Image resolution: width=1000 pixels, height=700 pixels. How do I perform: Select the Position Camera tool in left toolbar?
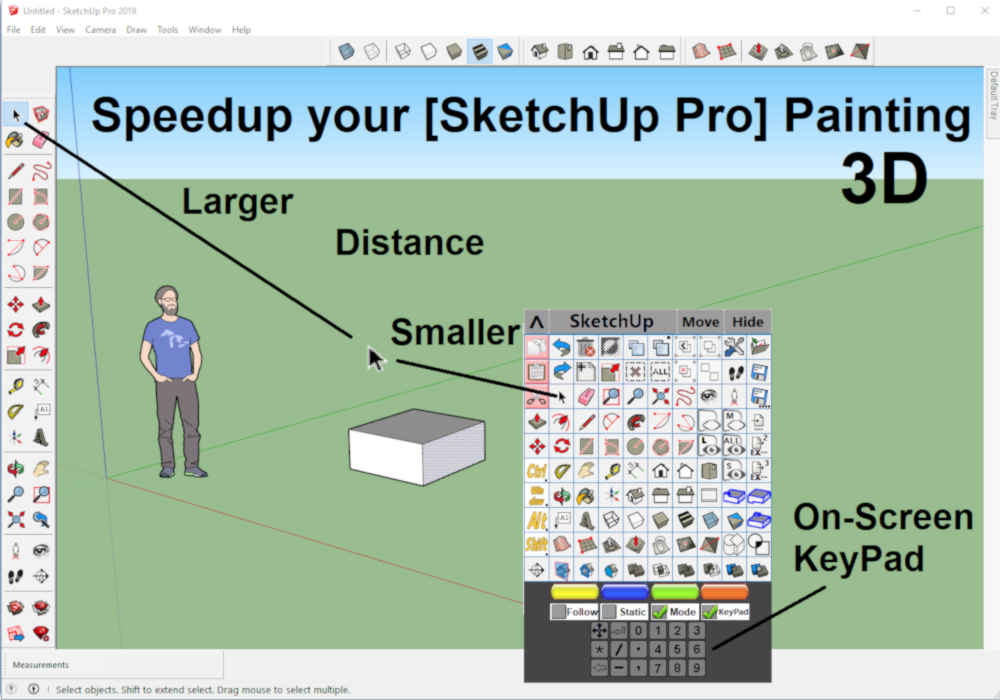[x=15, y=550]
